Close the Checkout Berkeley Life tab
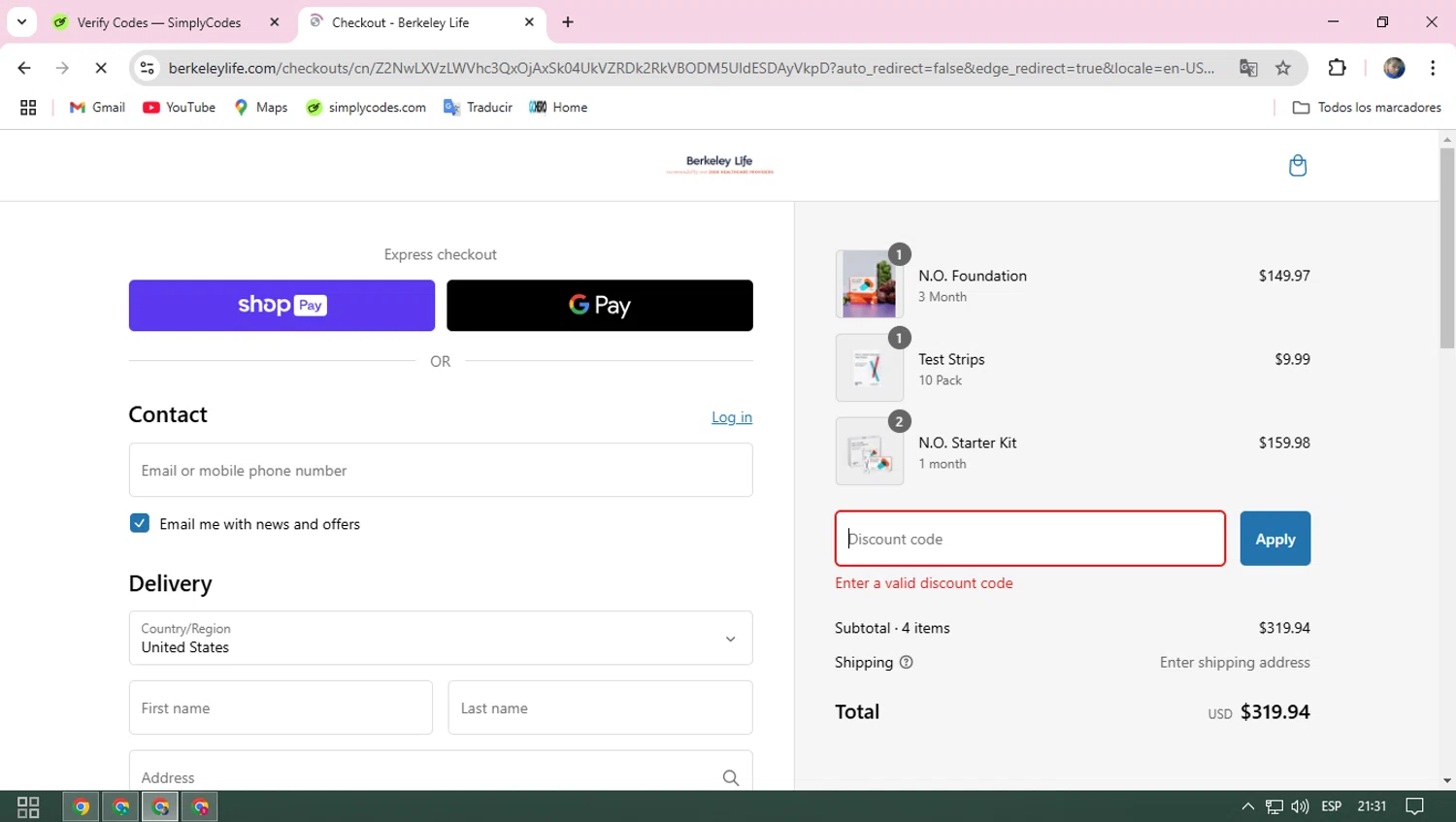This screenshot has width=1456, height=822. [529, 22]
